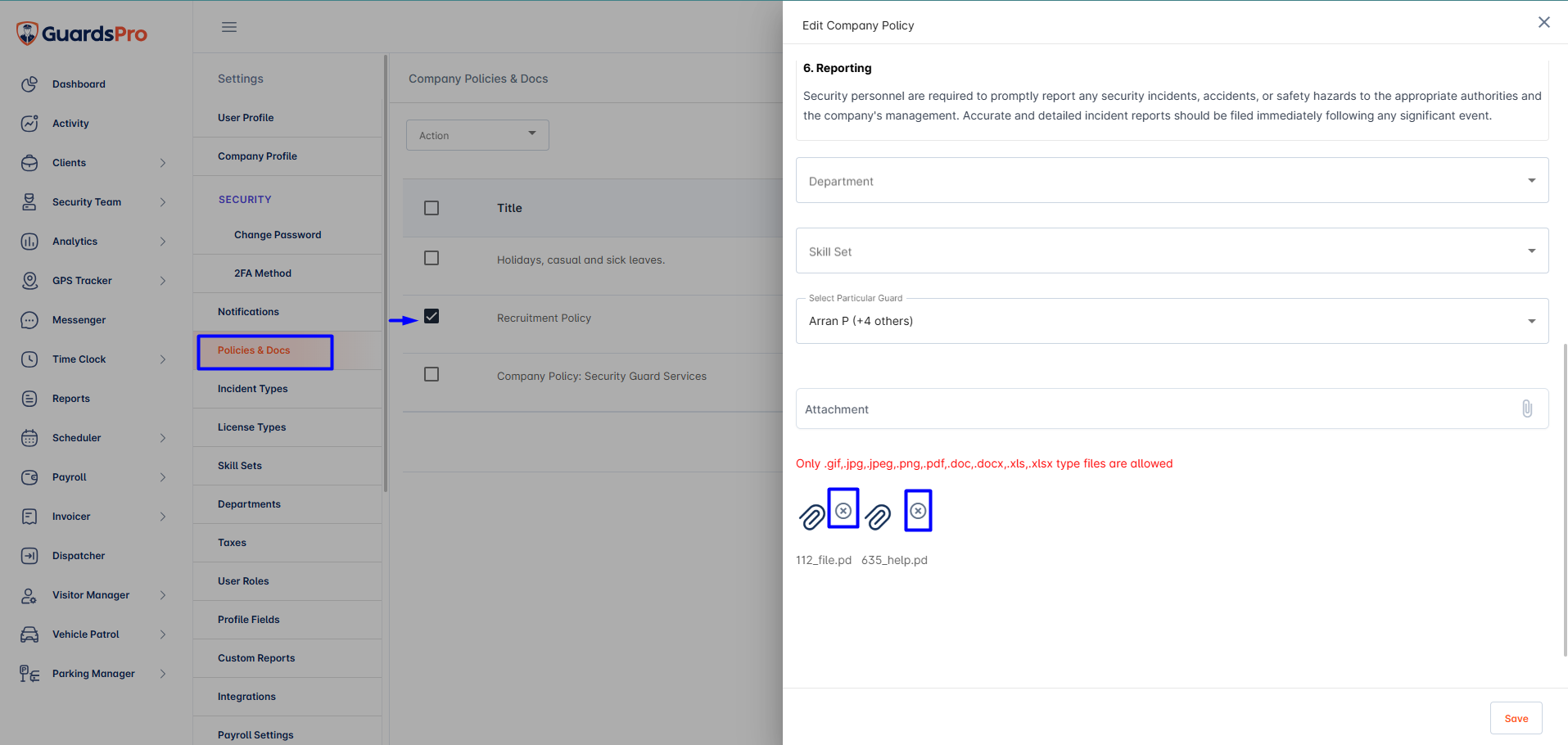Select Policies & Docs settings item
This screenshot has height=745, width=1568.
coord(287,350)
